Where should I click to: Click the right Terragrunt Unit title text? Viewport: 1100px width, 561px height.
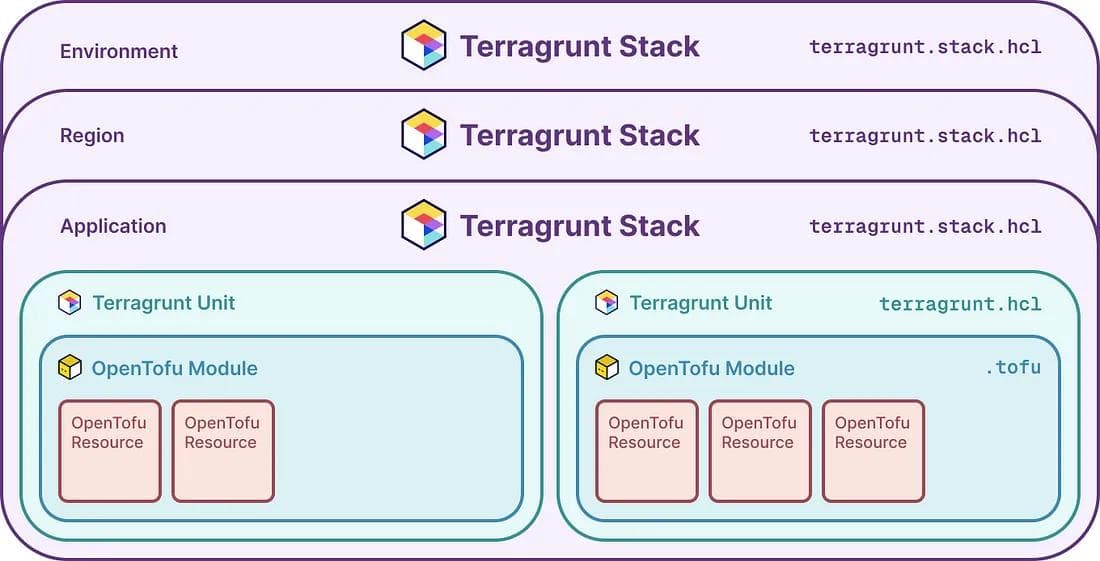(x=701, y=303)
